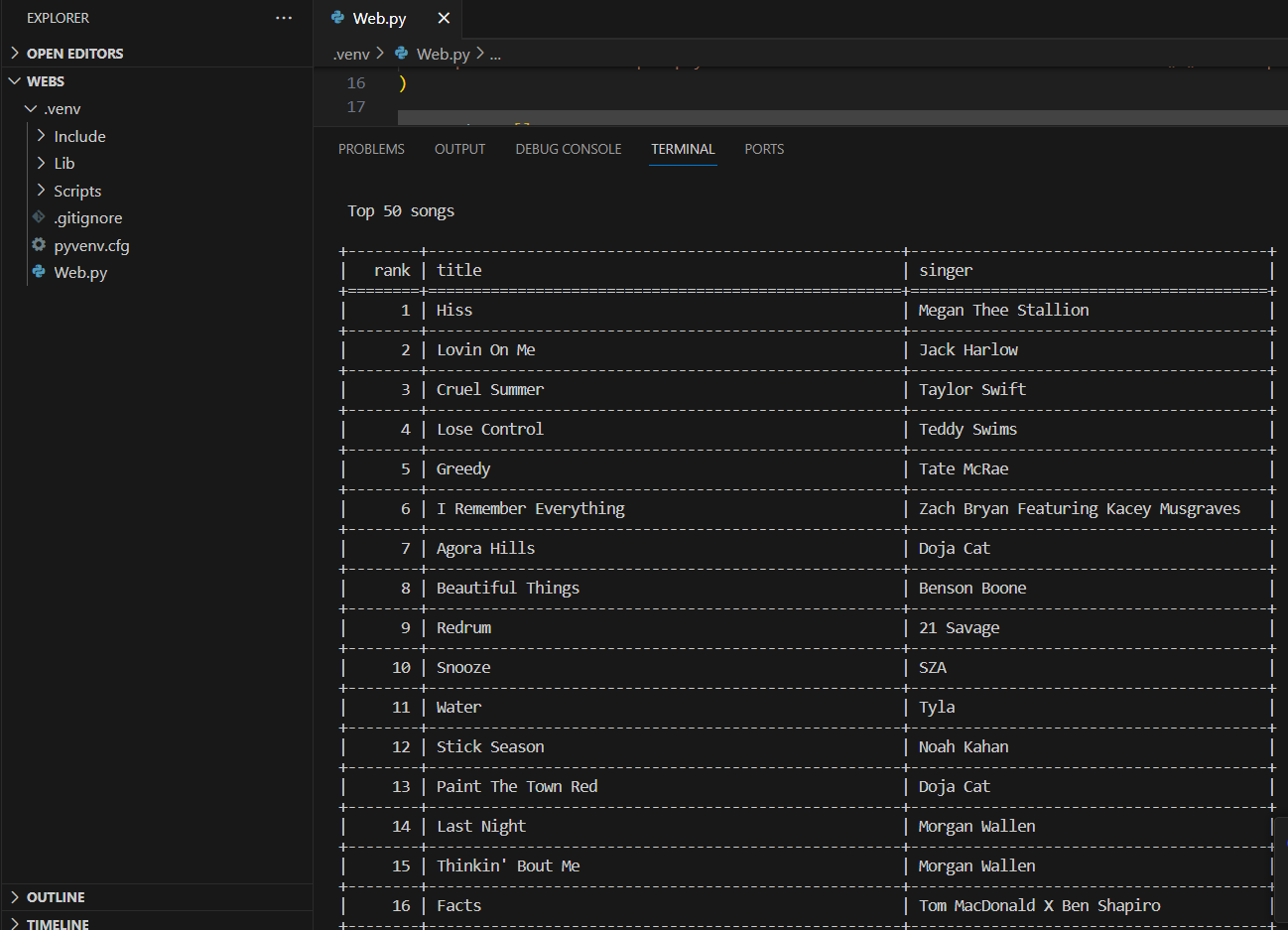The image size is (1288, 930).
Task: Close the Web.py editor tab
Action: pos(444,18)
